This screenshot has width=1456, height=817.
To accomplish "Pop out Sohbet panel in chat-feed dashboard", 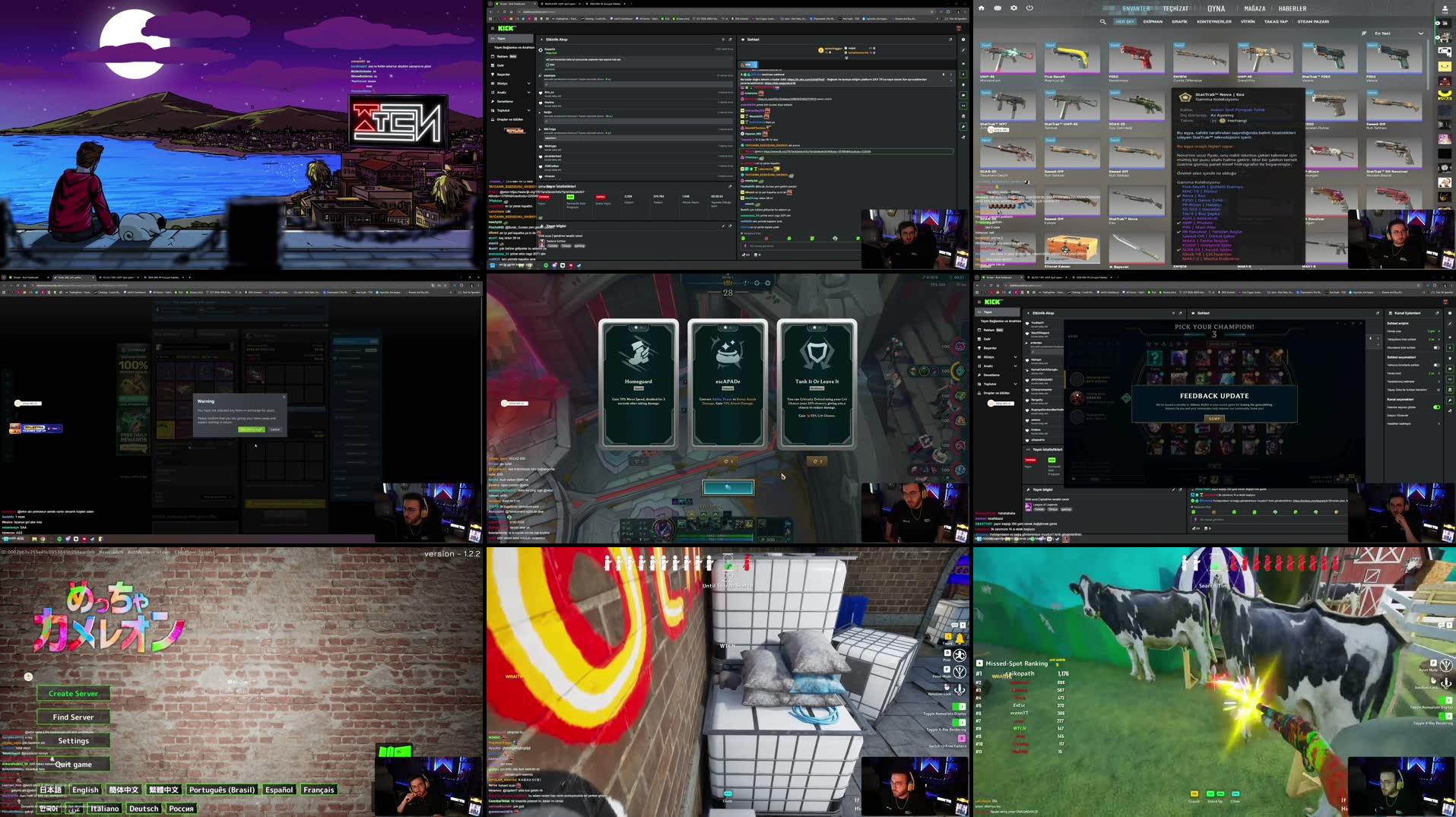I will 950,40.
